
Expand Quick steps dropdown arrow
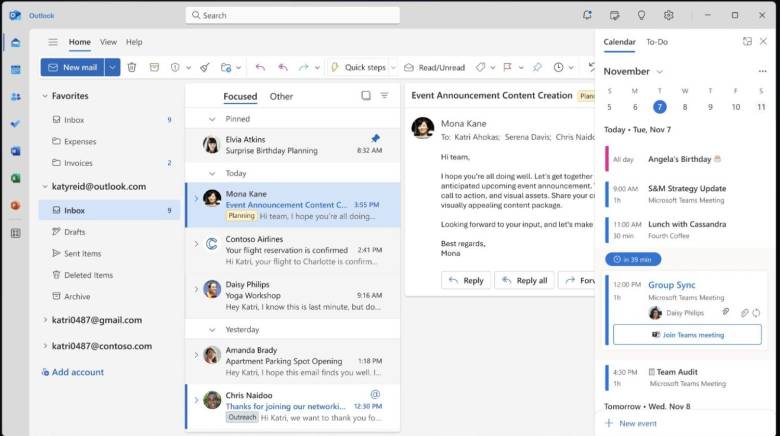pyautogui.click(x=393, y=67)
